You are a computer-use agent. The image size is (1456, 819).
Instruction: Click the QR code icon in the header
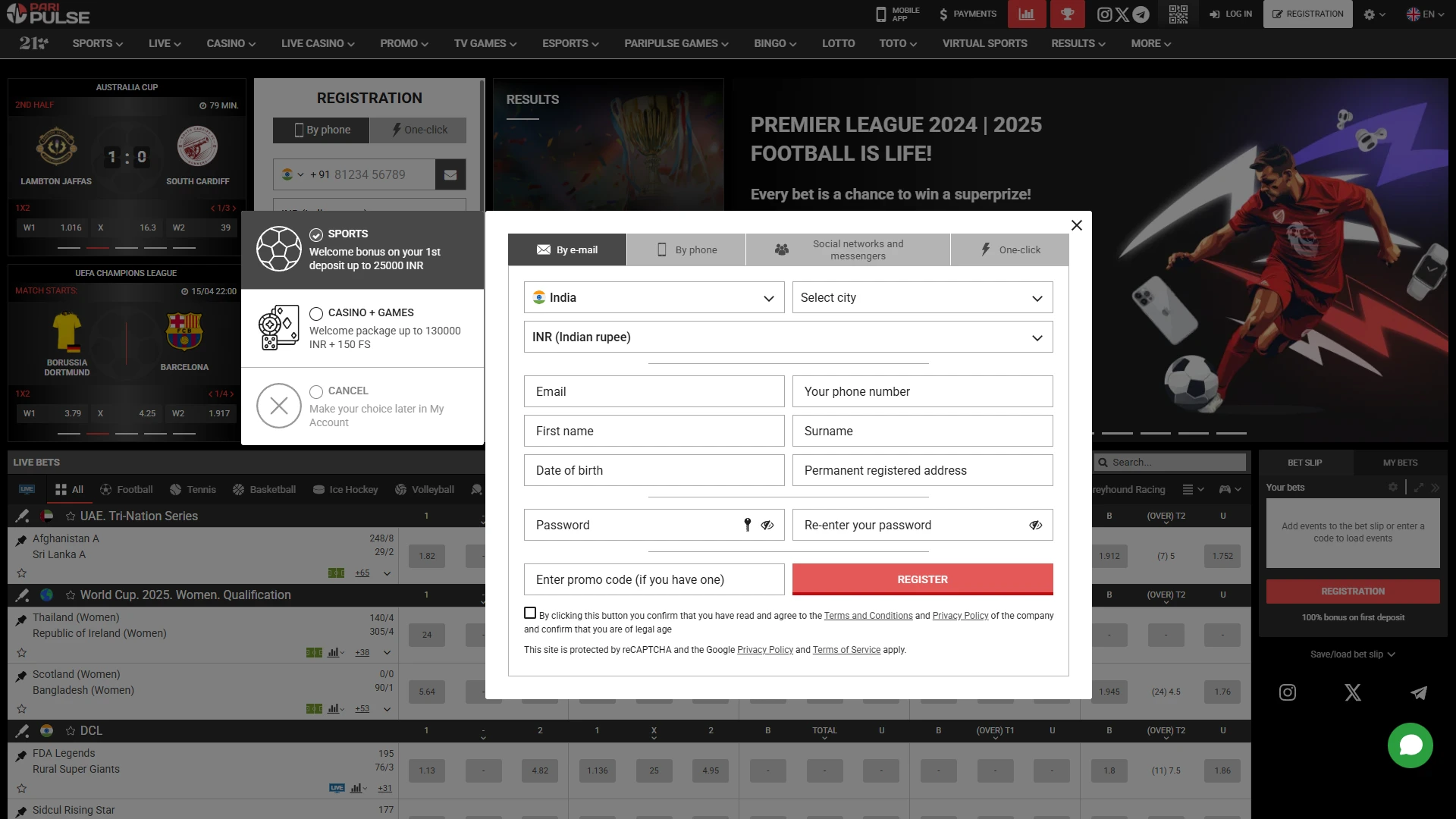[1178, 14]
